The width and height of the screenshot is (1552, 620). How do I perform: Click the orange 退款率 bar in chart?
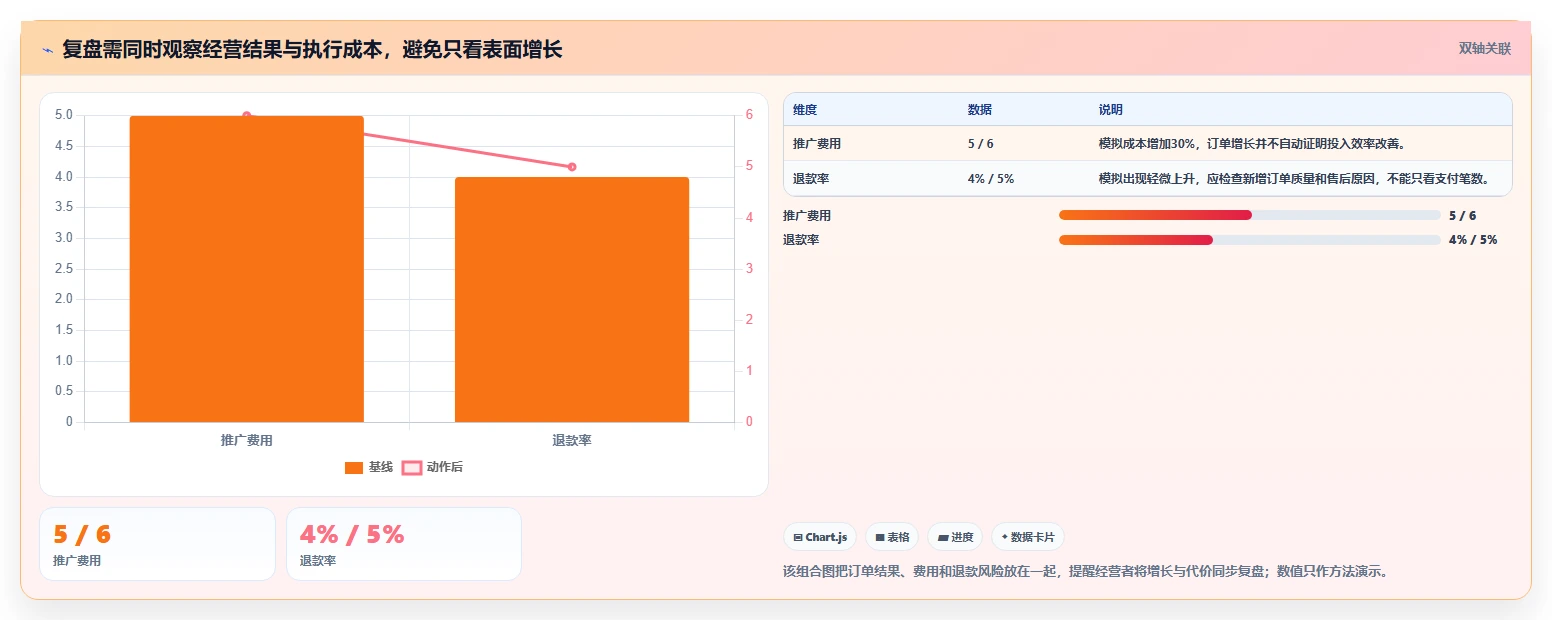click(572, 300)
